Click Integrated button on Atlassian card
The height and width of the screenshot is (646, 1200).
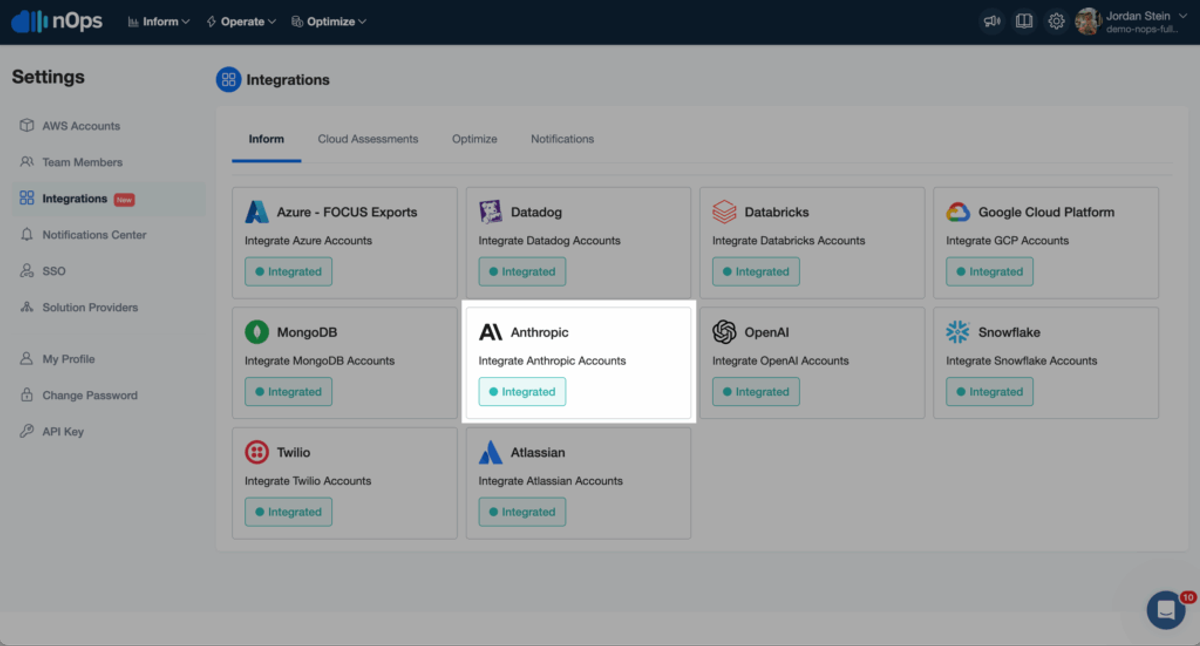click(522, 512)
